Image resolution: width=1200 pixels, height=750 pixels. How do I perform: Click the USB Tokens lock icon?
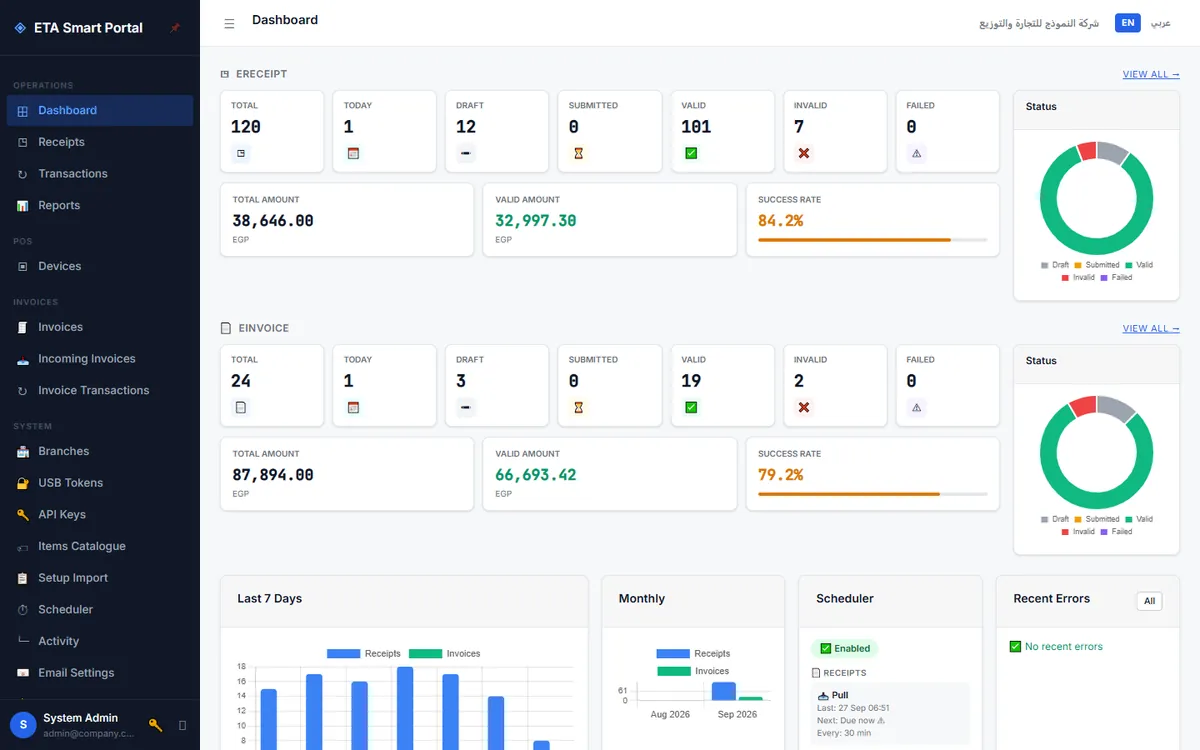(22, 483)
